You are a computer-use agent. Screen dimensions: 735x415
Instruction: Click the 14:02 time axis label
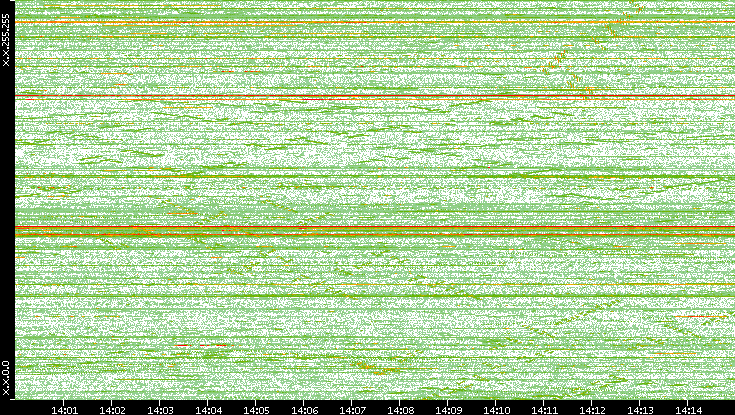[112, 410]
